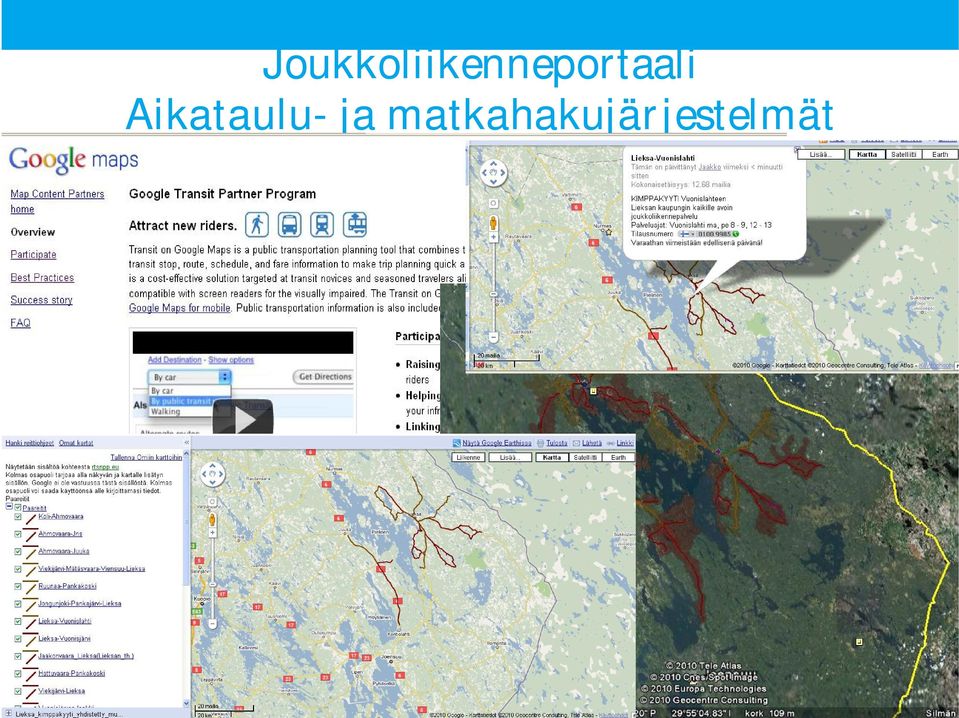Select Kartta view on the balloon map
The width and height of the screenshot is (959, 718).
[x=867, y=155]
